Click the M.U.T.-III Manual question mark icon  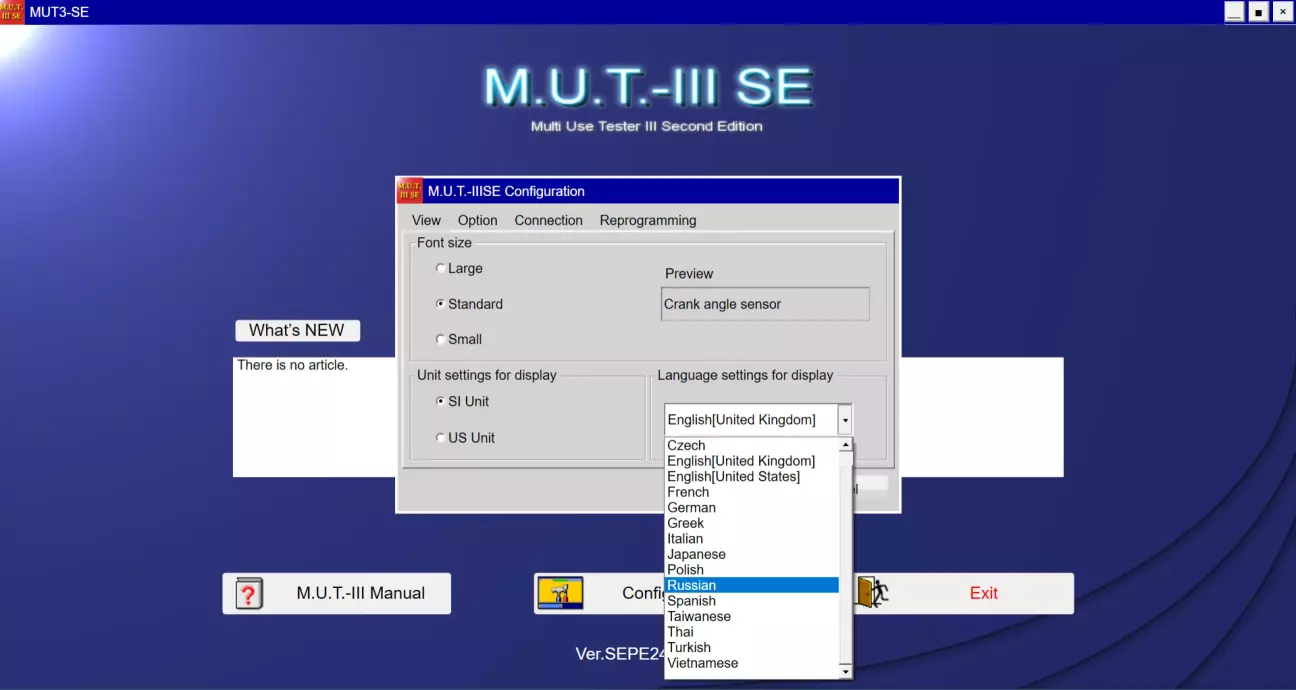pyautogui.click(x=249, y=594)
